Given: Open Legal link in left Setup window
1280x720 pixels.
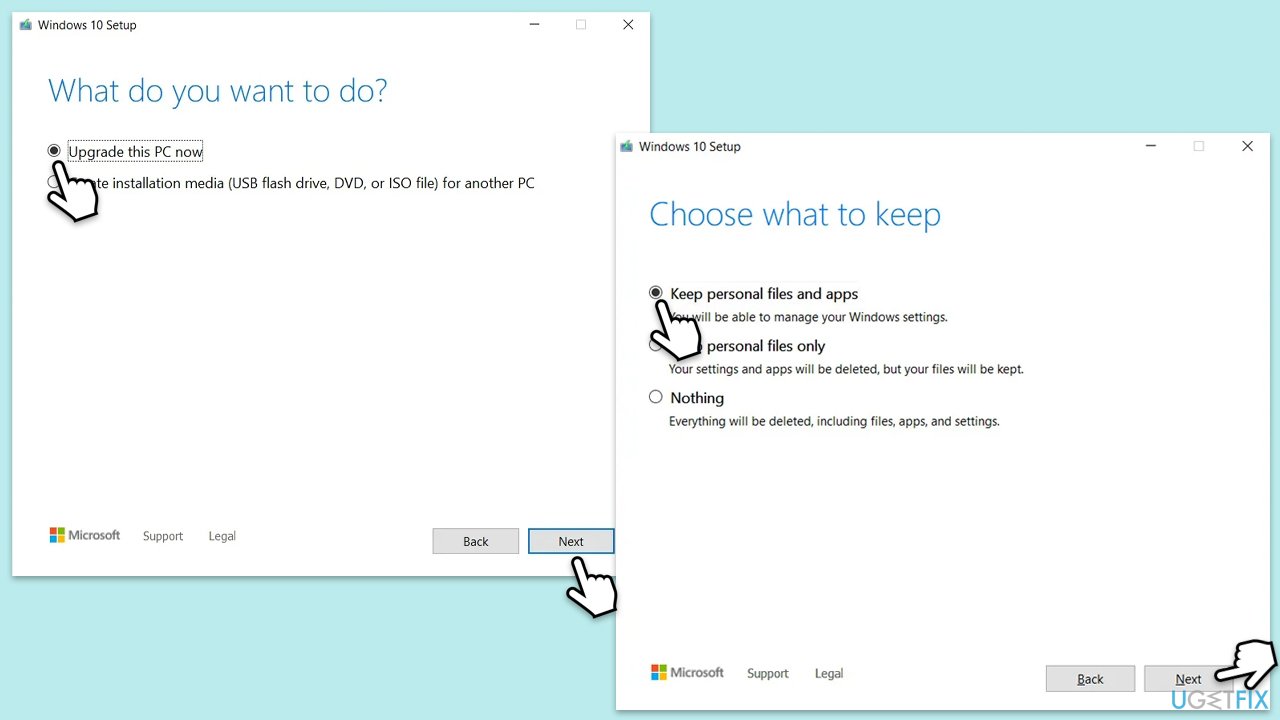Looking at the screenshot, I should [x=222, y=536].
